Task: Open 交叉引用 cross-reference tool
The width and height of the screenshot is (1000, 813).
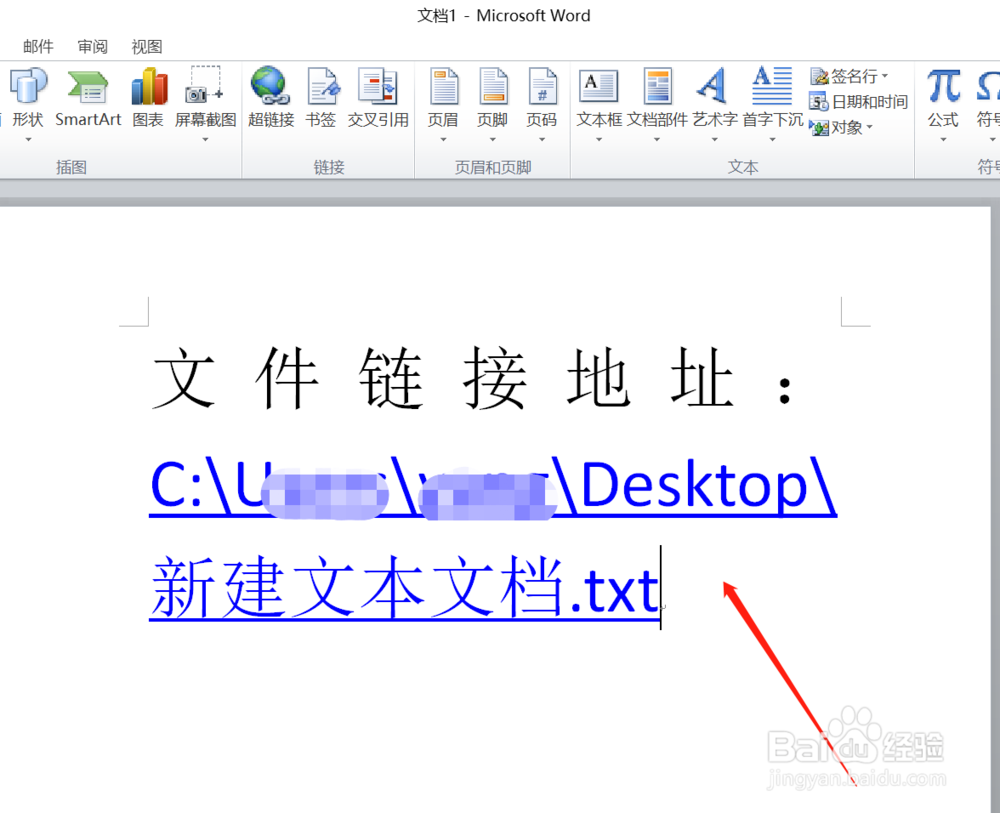Action: 378,86
